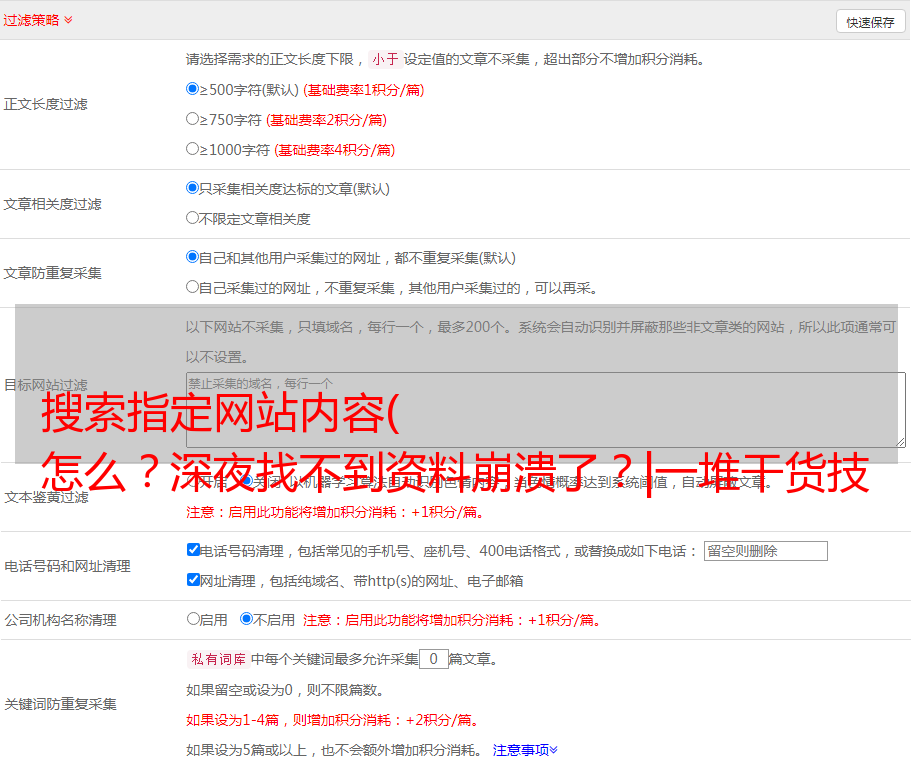Select the ≥500字符 default length option
The width and height of the screenshot is (912, 768).
pos(193,89)
